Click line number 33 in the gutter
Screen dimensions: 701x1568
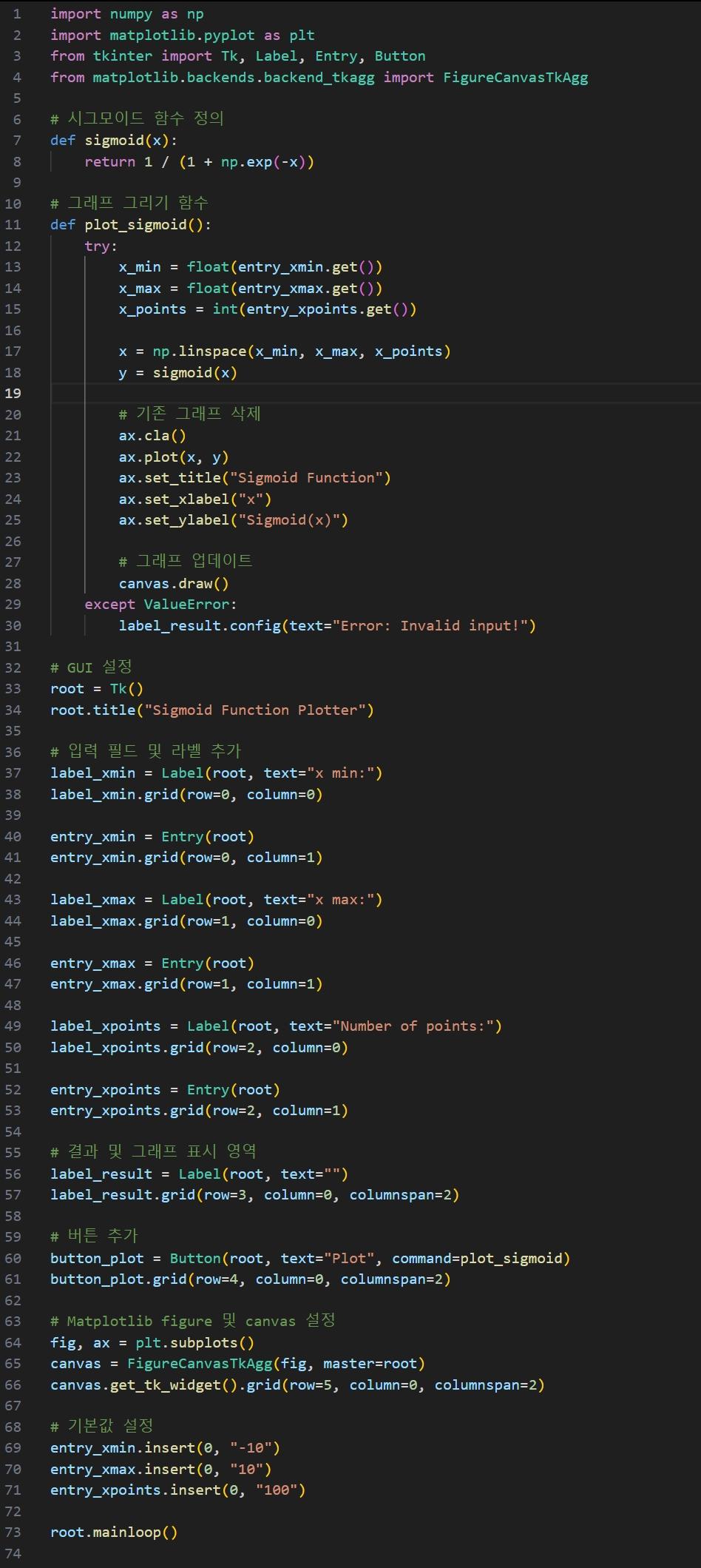point(13,689)
